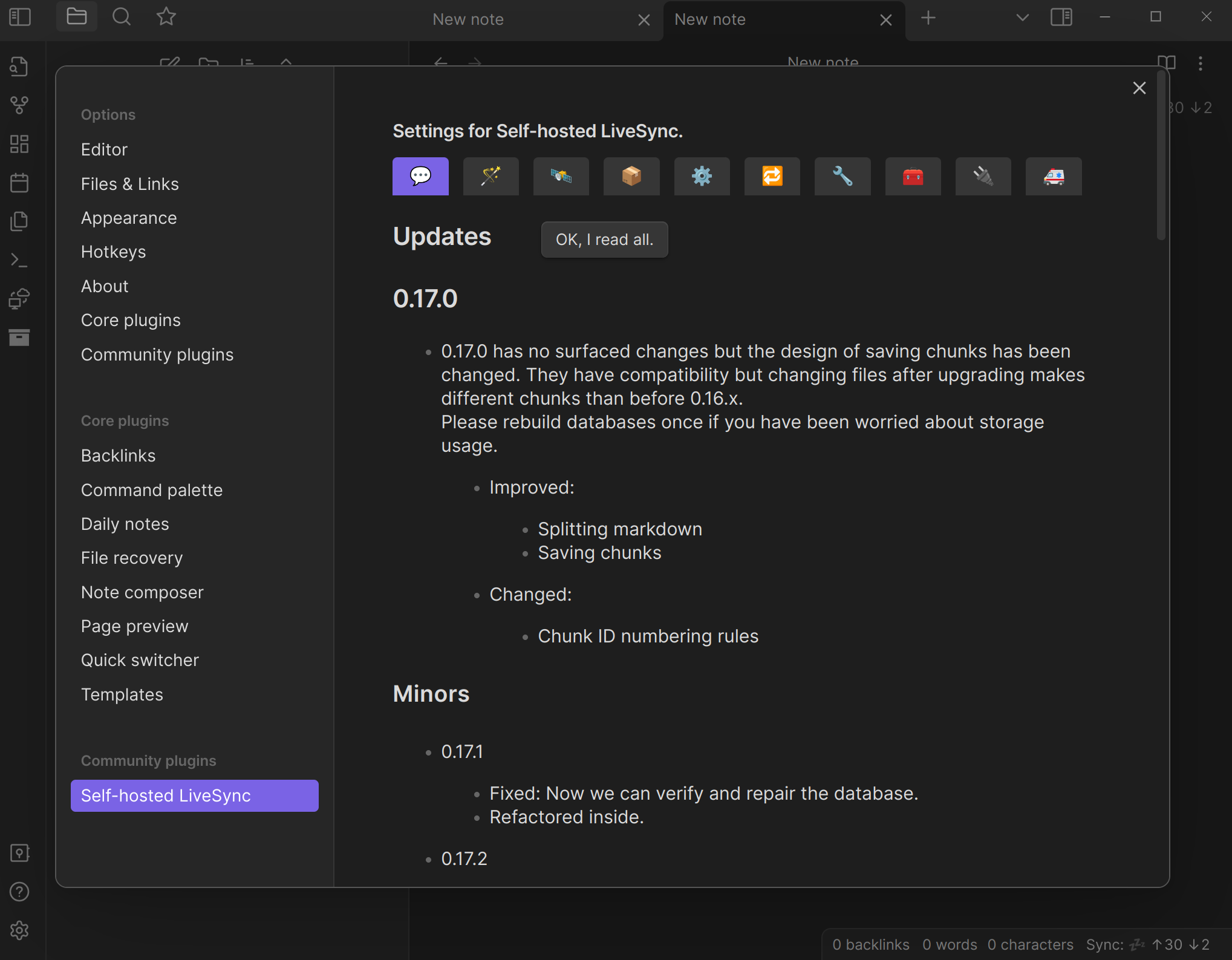
Task: Open the file explorer folder icon
Action: [77, 17]
